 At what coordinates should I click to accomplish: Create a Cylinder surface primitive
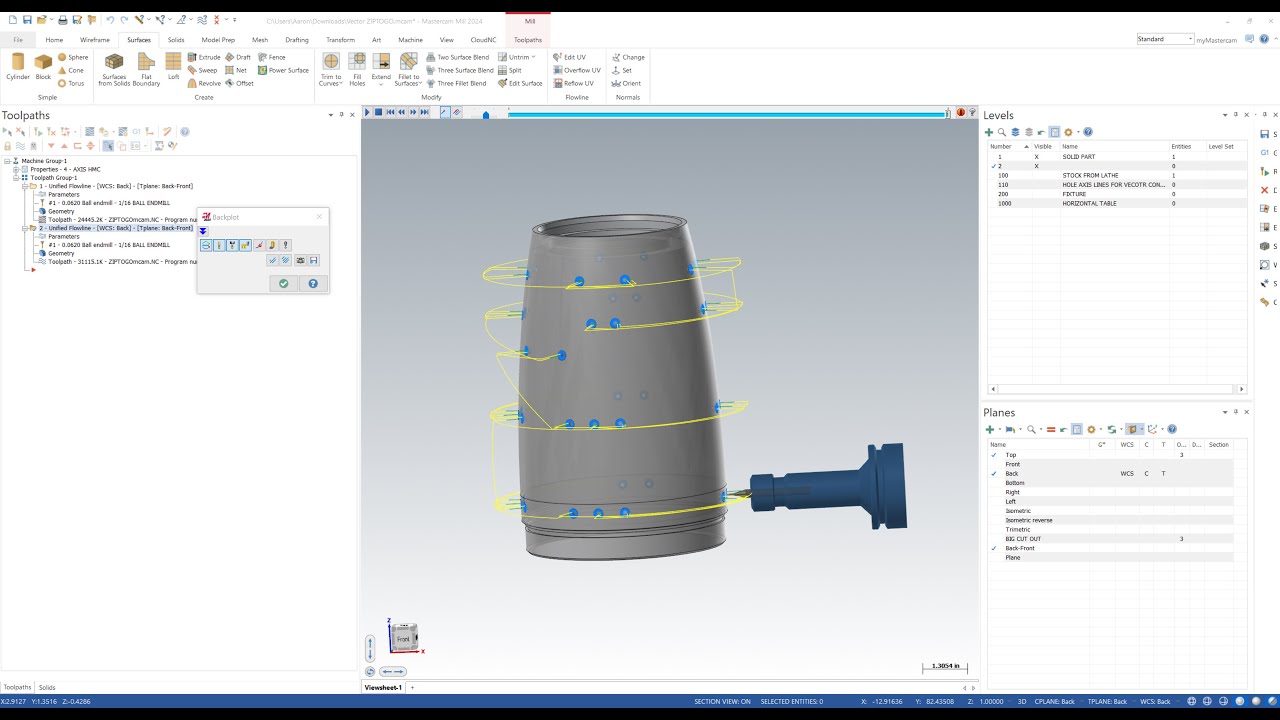[x=18, y=67]
